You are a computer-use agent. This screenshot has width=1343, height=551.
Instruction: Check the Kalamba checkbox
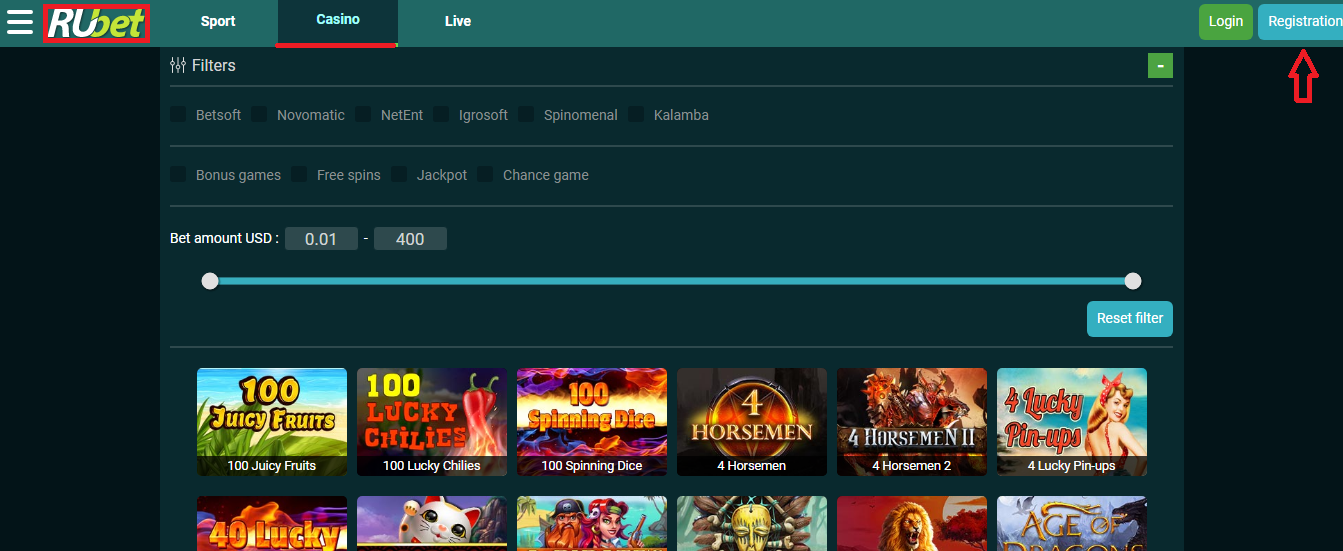636,114
